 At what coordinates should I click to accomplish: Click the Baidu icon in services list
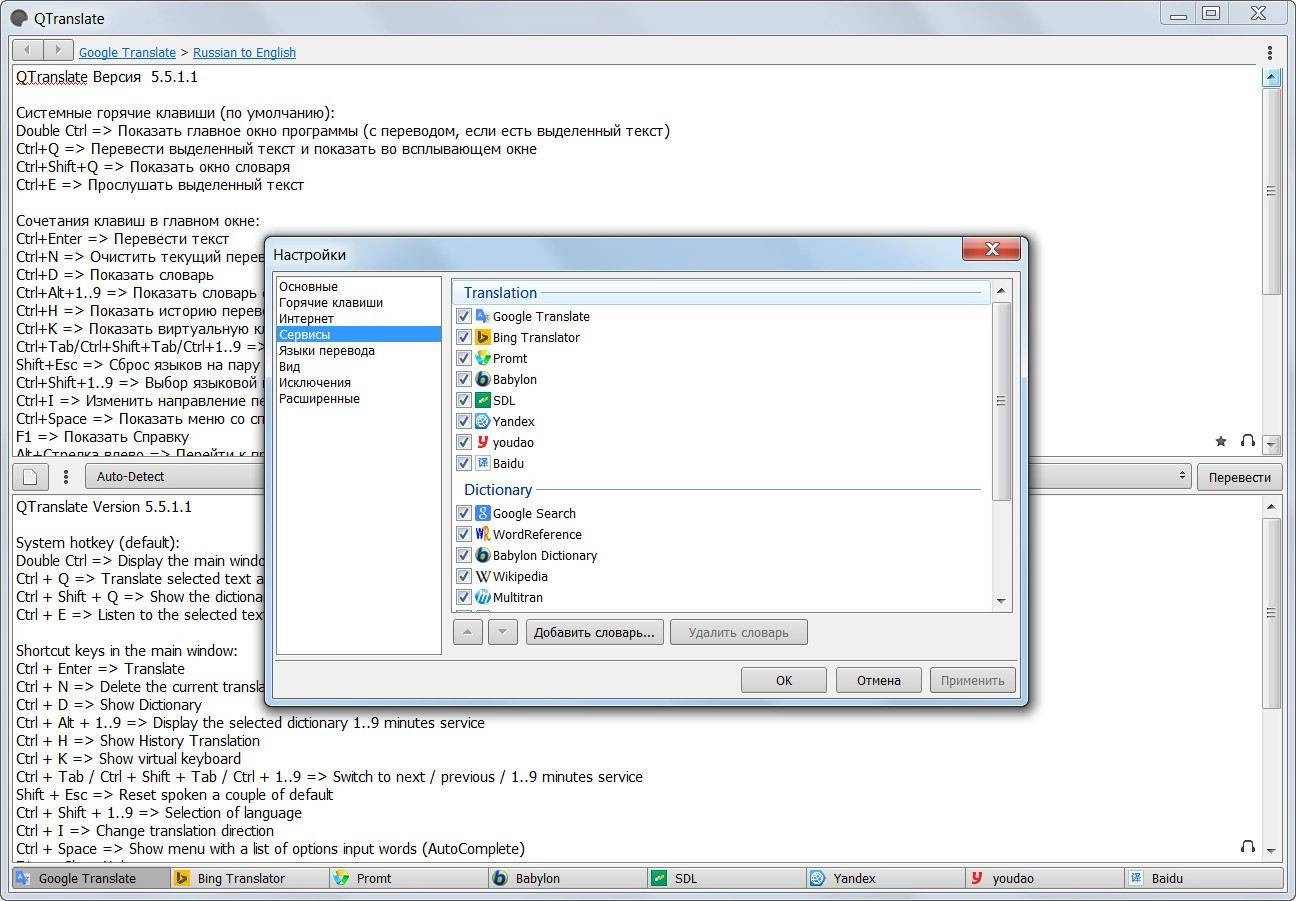[482, 463]
